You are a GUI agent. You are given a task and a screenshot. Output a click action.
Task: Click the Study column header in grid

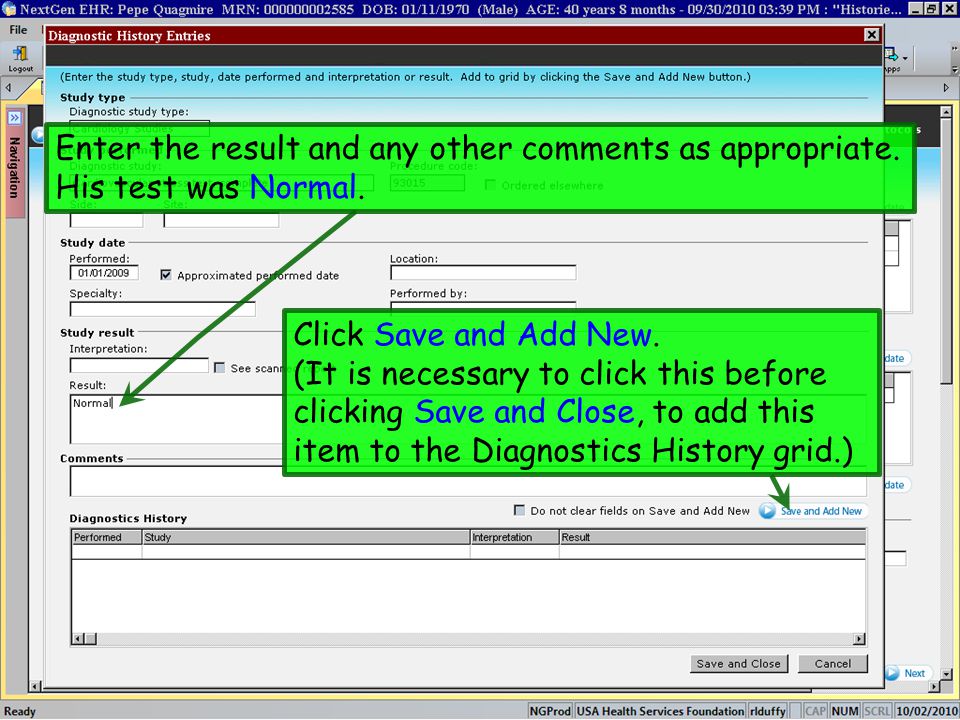[x=306, y=537]
